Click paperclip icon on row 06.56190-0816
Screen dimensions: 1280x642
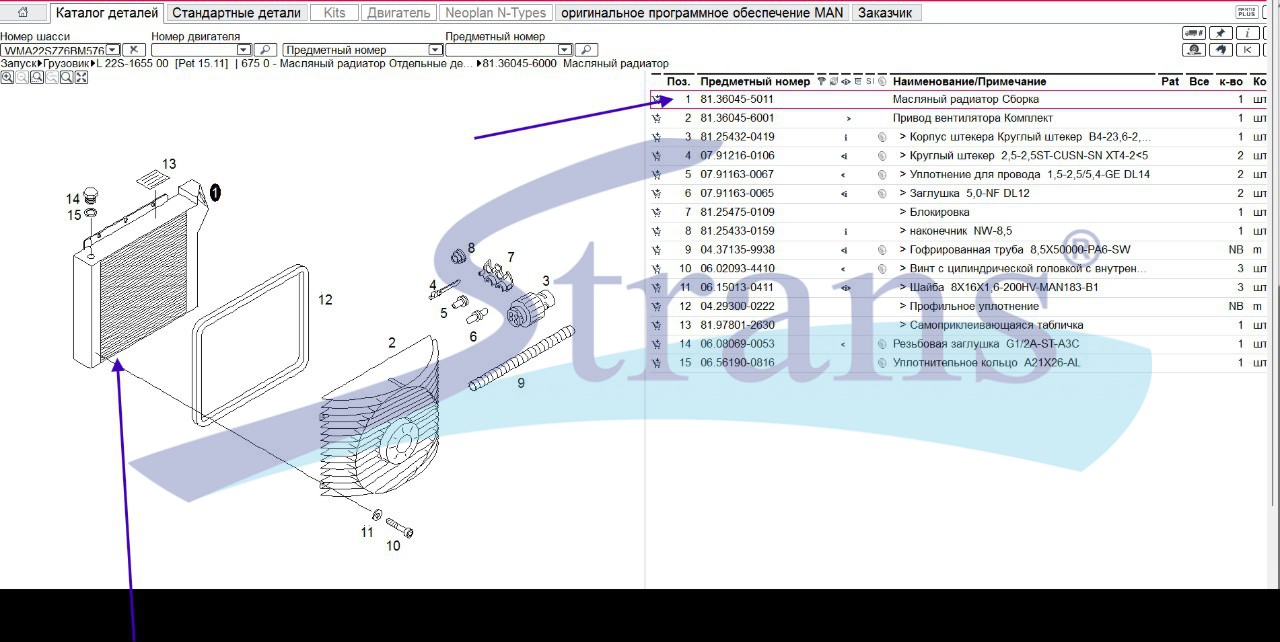(882, 363)
